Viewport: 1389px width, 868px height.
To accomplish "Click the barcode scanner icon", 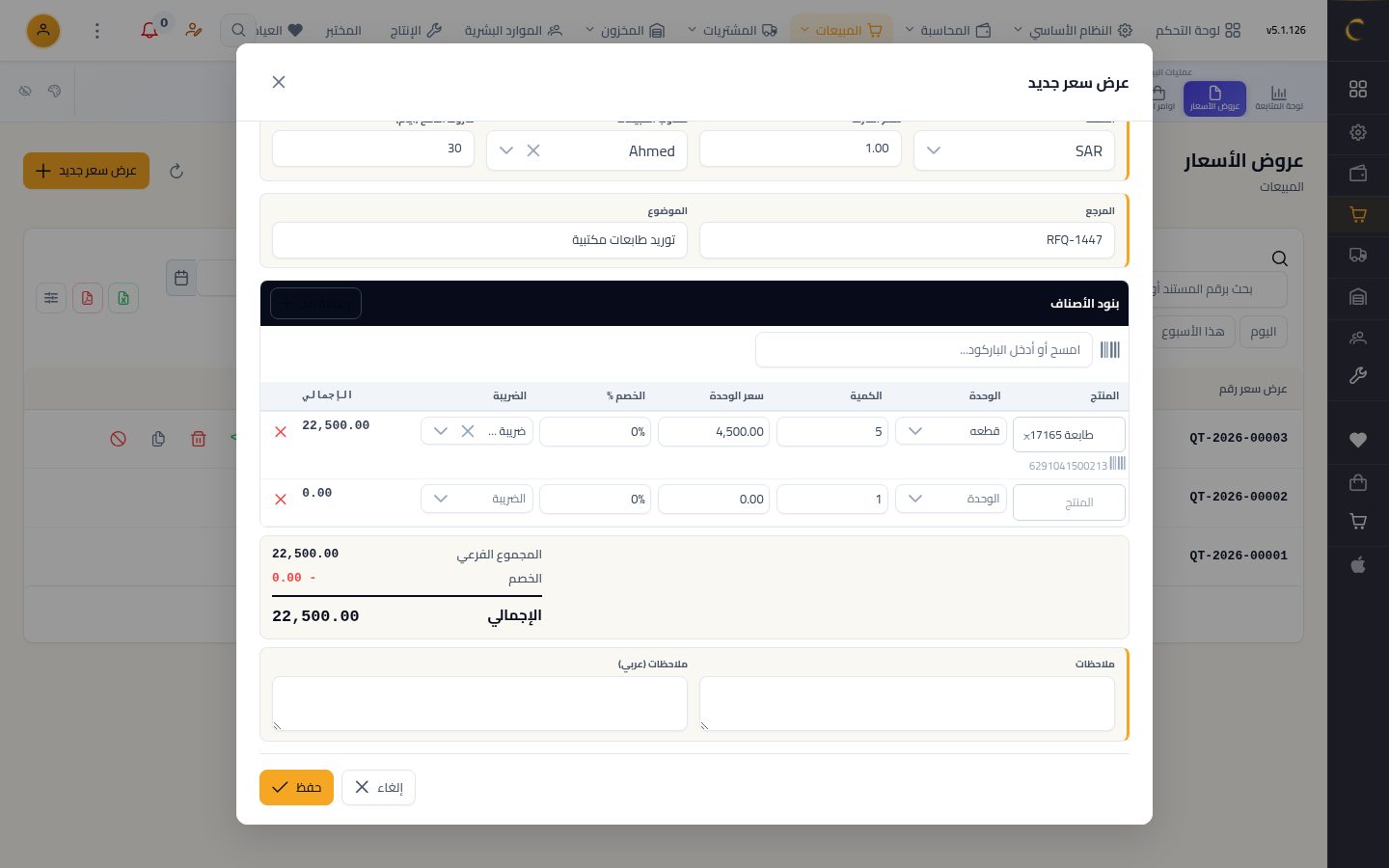I will [x=1110, y=349].
